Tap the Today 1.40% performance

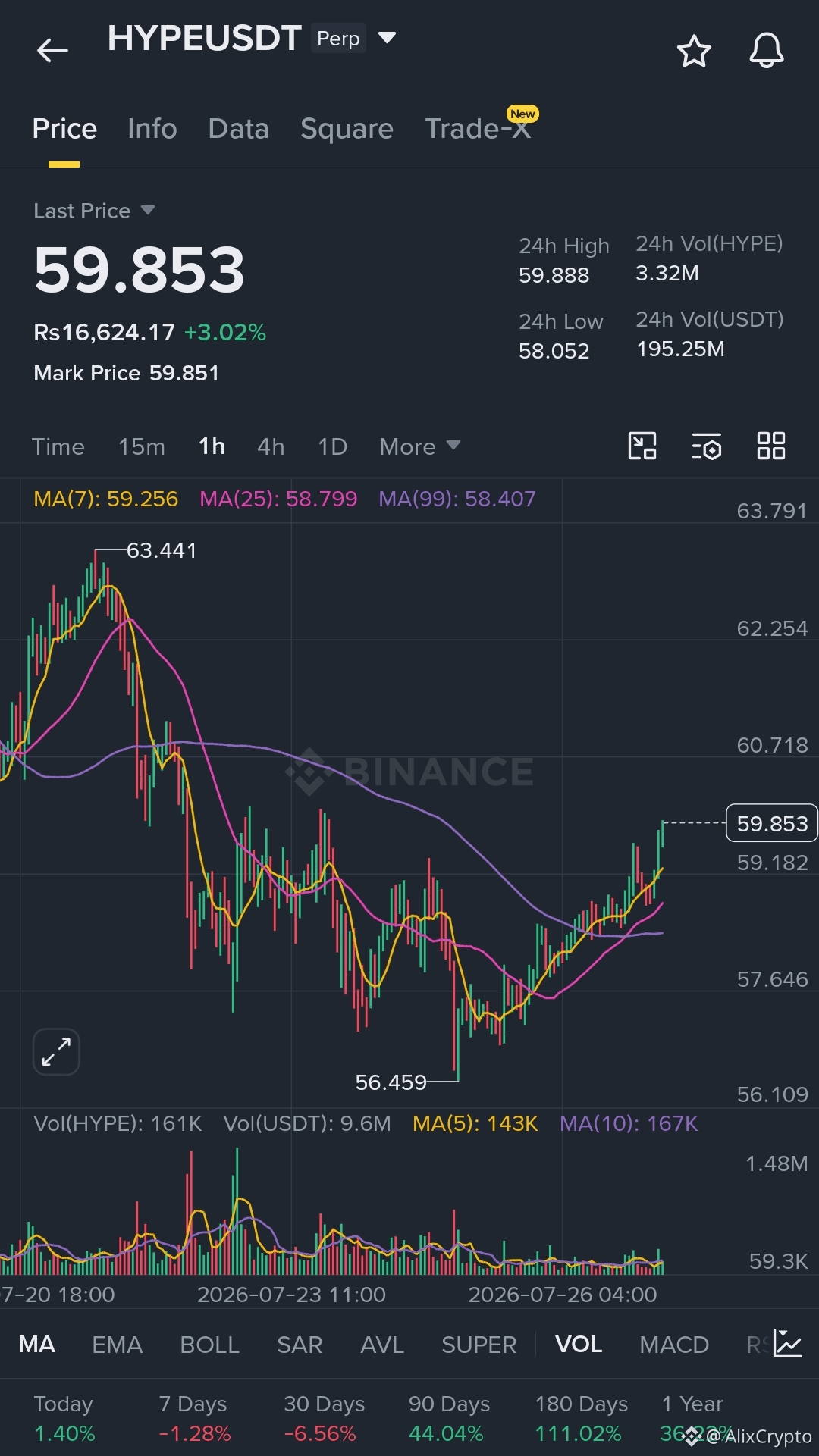(x=64, y=1418)
